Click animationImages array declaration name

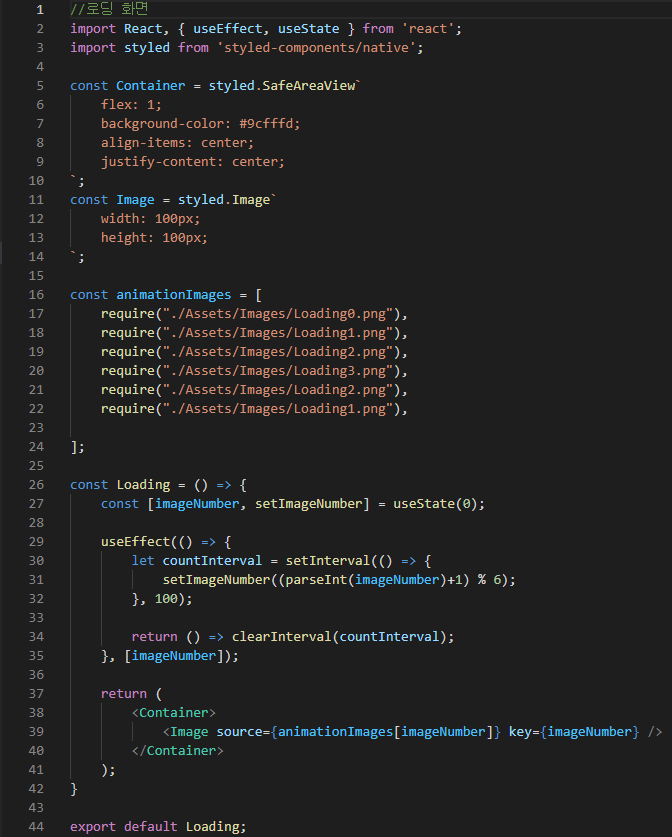174,295
